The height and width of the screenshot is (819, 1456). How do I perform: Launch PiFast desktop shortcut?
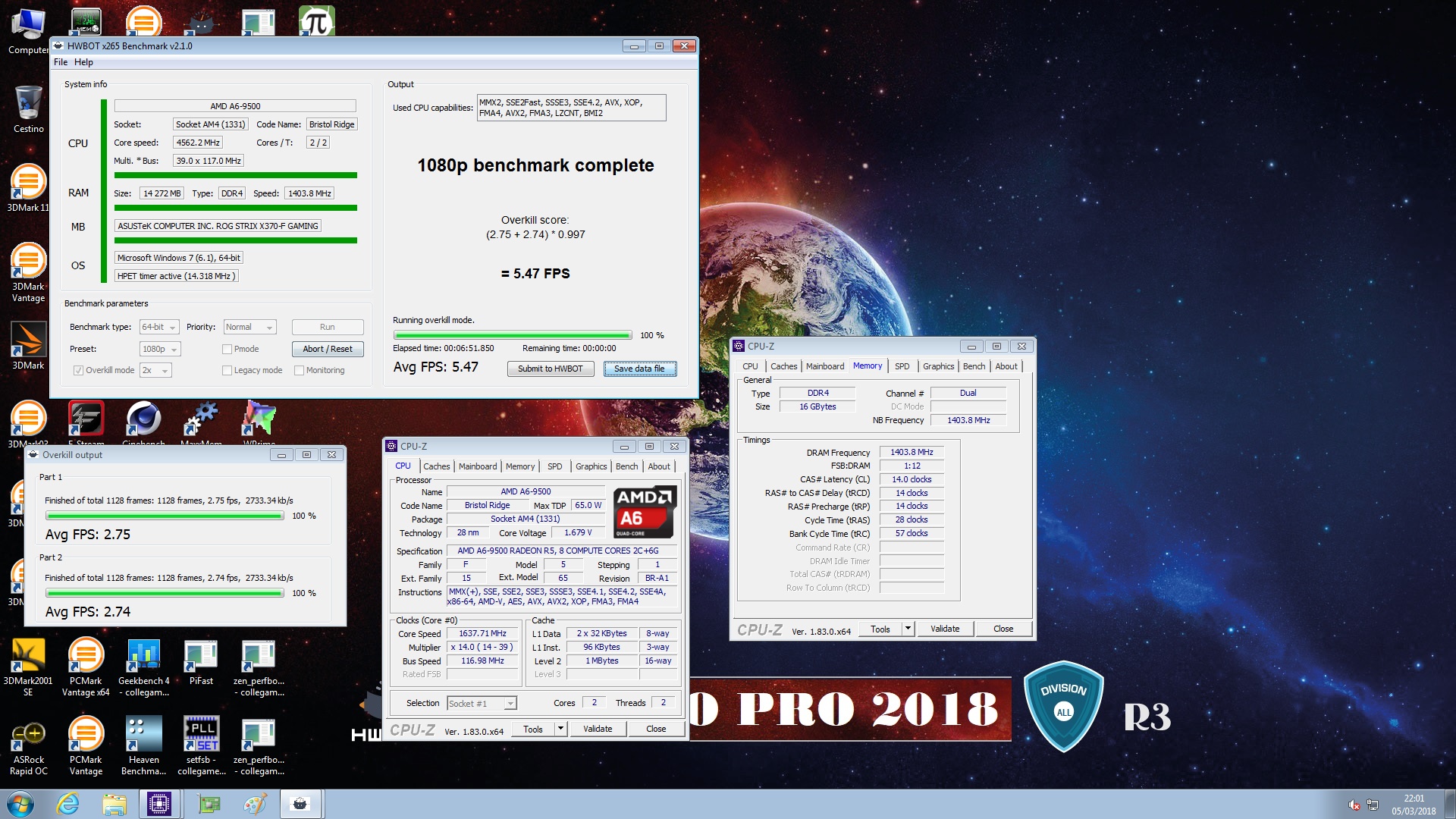coord(201,662)
